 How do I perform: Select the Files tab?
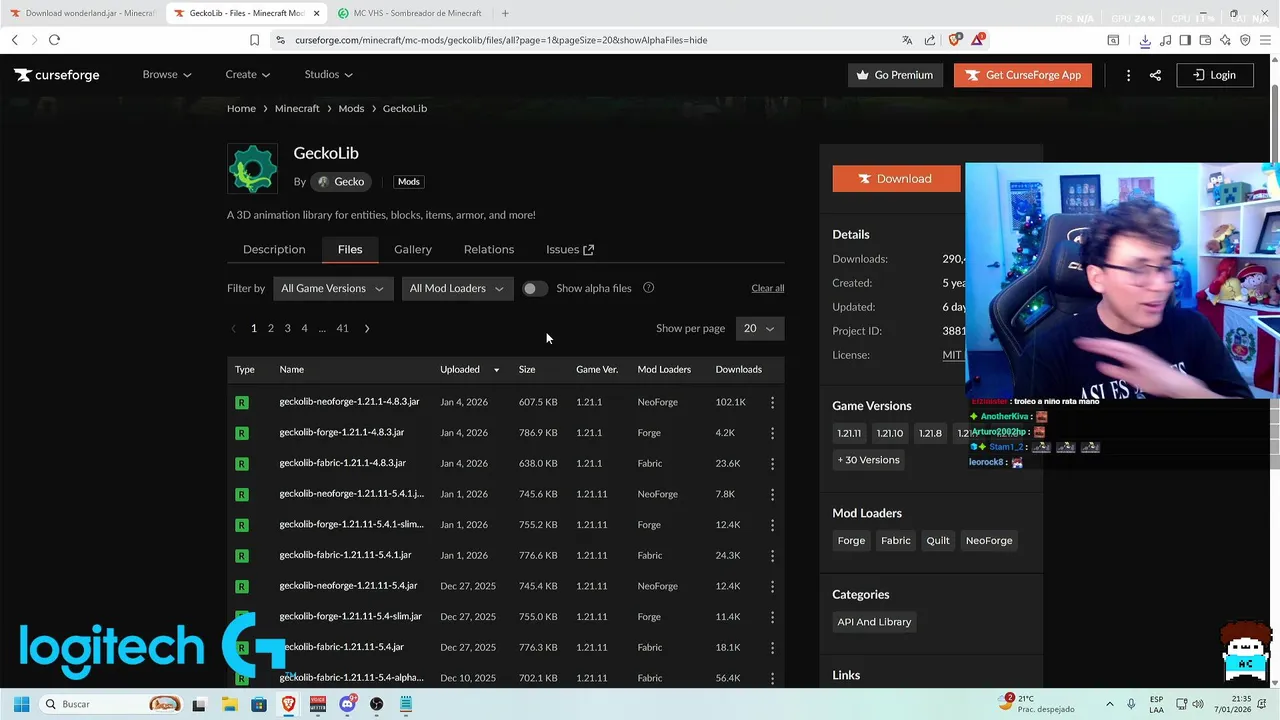click(350, 249)
